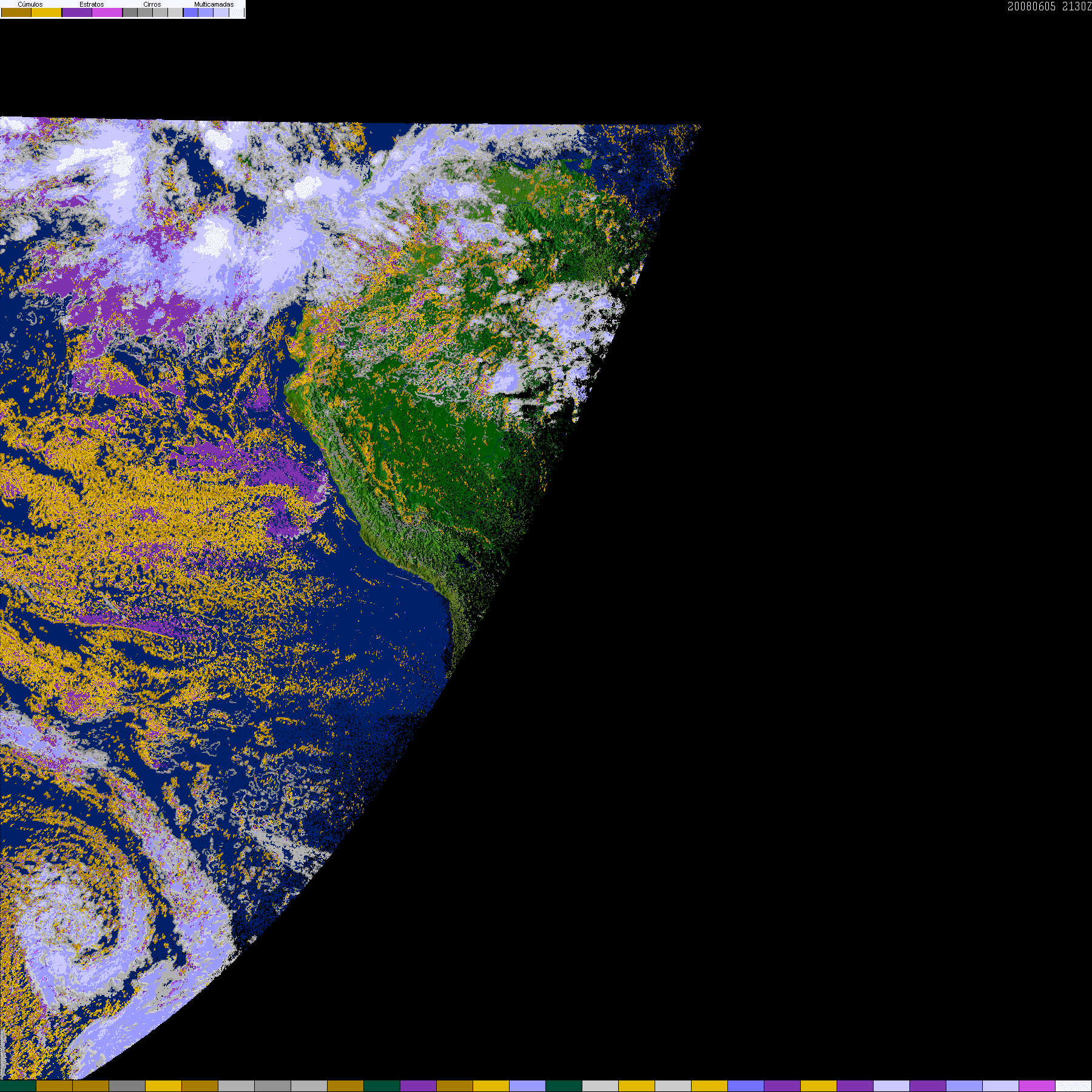The height and width of the screenshot is (1092, 1092).
Task: Click the pale lavender Multicamadas legend swatch
Action: (x=221, y=12)
